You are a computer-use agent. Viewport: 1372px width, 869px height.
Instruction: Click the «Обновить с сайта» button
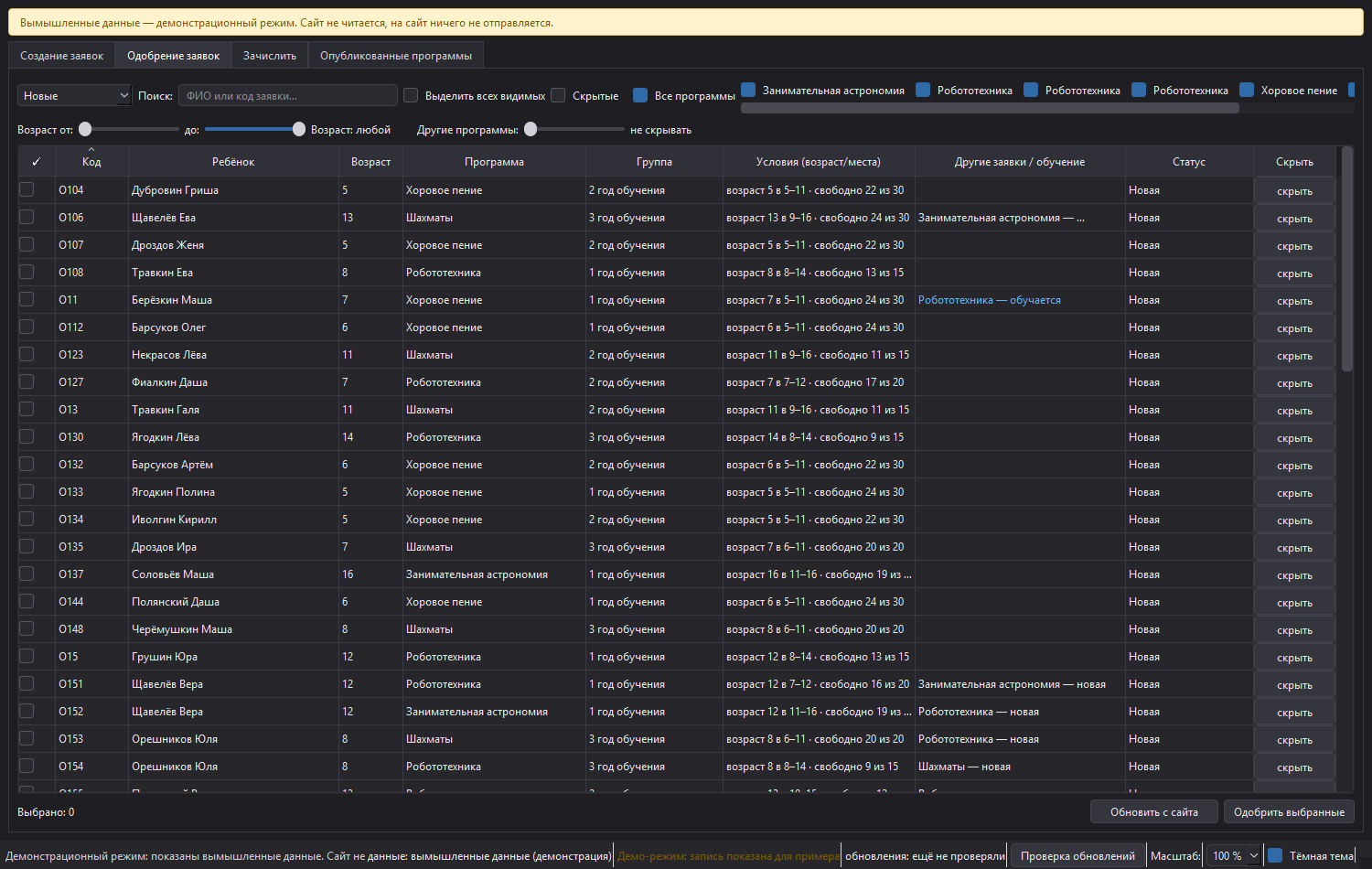tap(1154, 812)
